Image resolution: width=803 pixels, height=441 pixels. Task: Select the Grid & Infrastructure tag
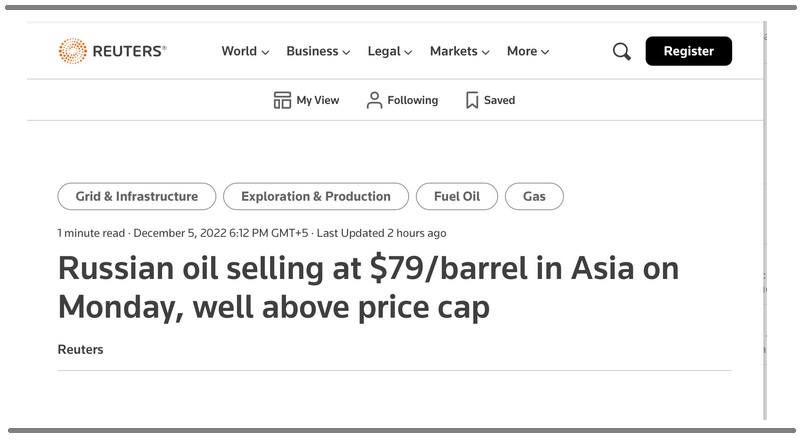click(x=137, y=196)
